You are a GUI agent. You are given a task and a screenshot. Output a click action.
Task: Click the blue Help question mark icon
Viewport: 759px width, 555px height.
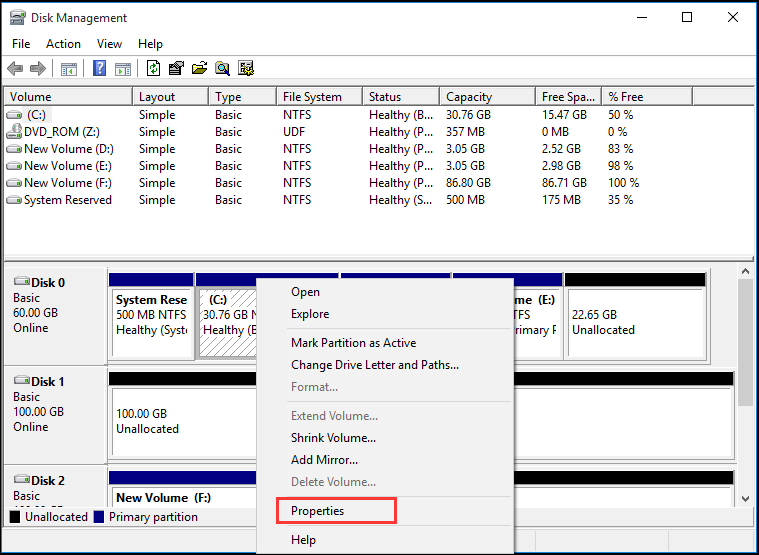point(100,69)
